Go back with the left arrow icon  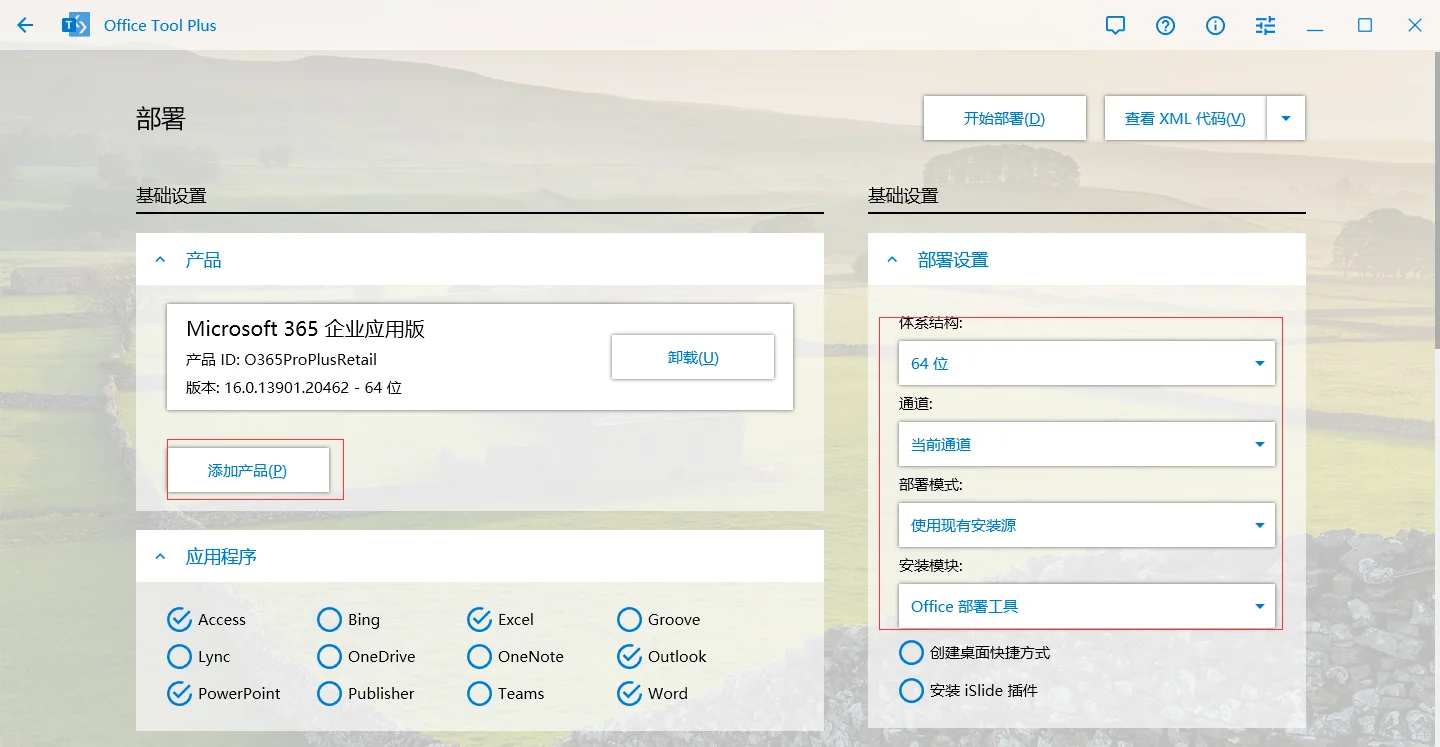tap(25, 25)
